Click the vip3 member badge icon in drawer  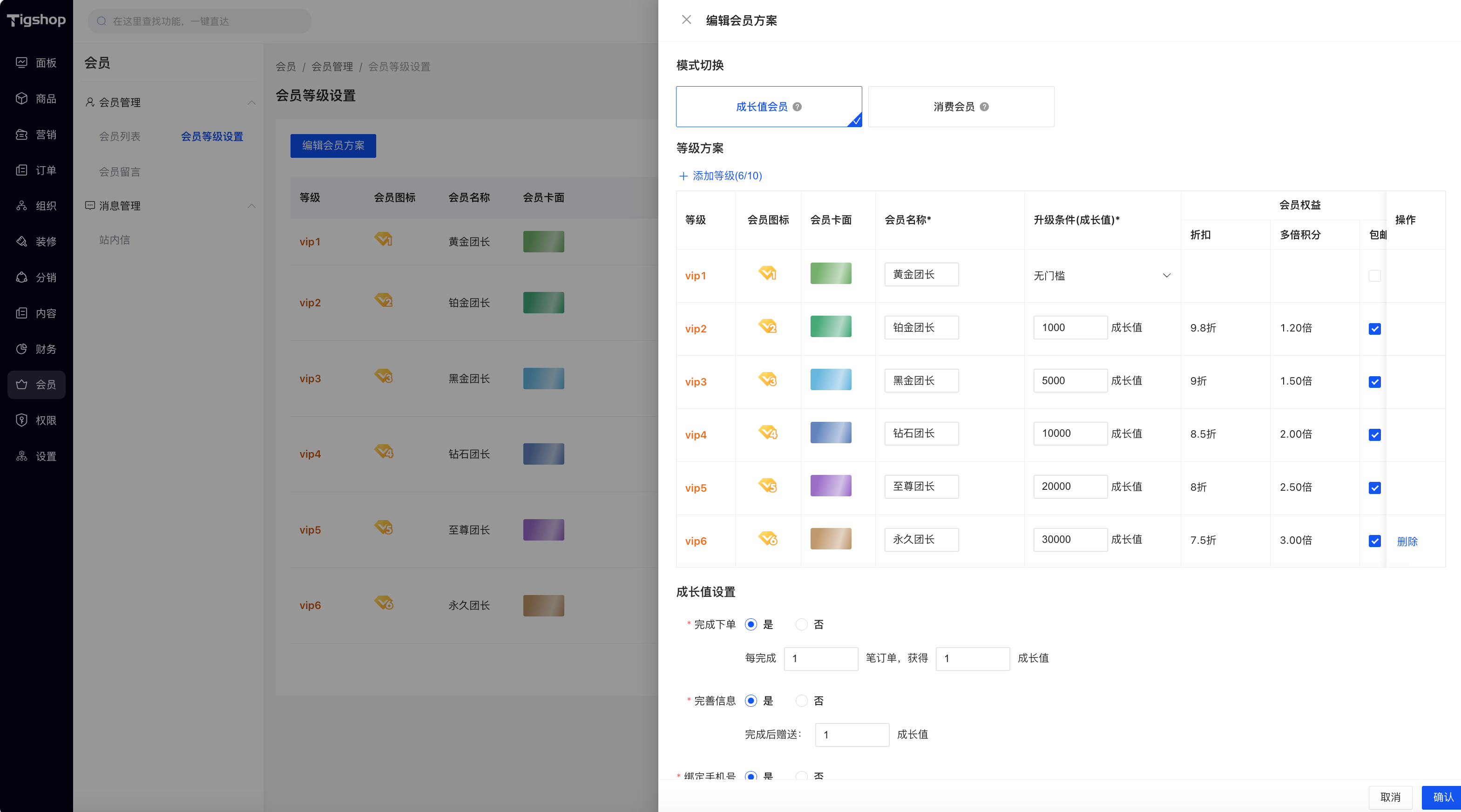click(767, 380)
